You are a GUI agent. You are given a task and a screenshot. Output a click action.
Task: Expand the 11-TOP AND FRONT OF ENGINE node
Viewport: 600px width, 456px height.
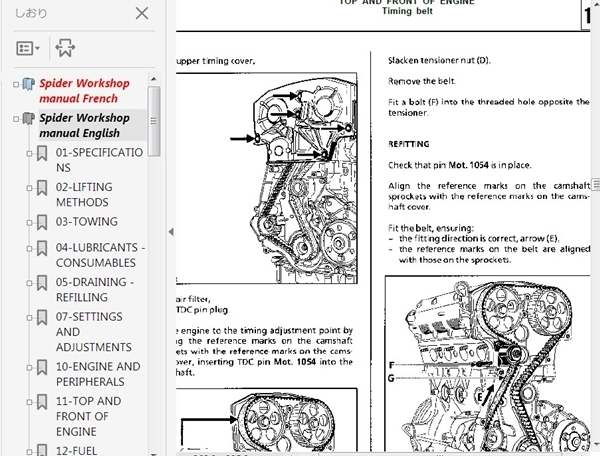29,402
